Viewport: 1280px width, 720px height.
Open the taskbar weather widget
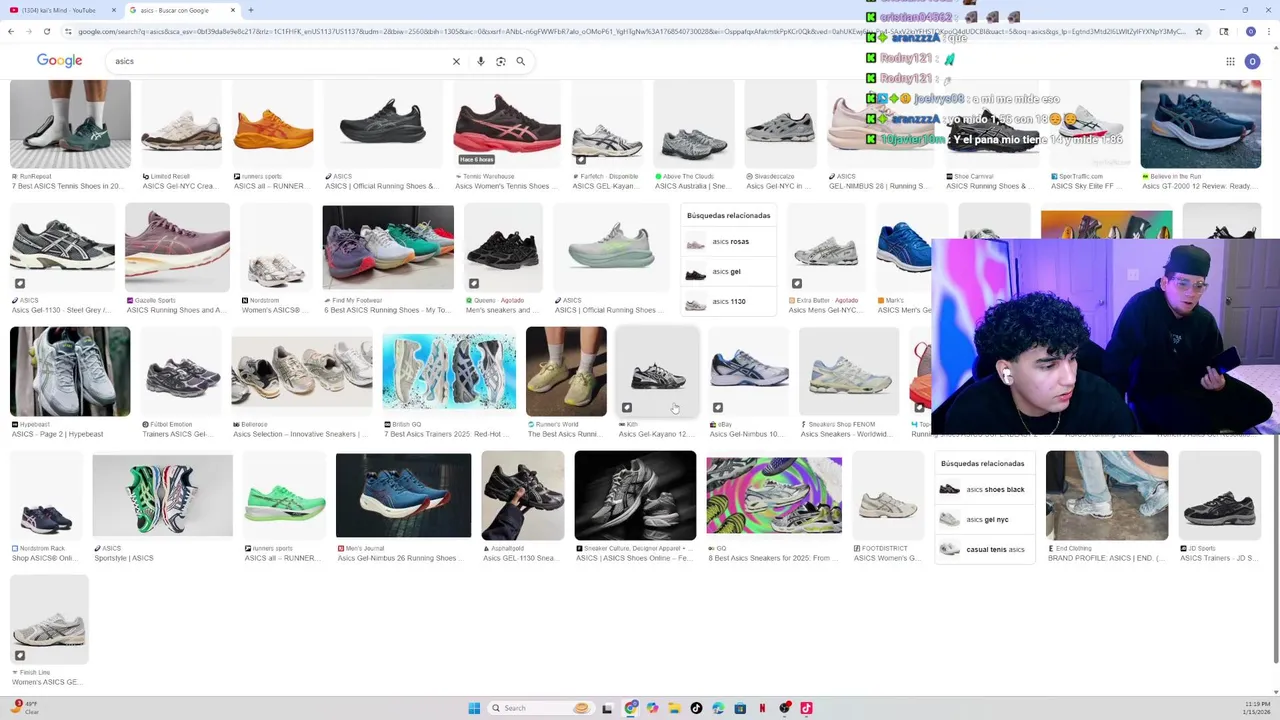(24, 708)
